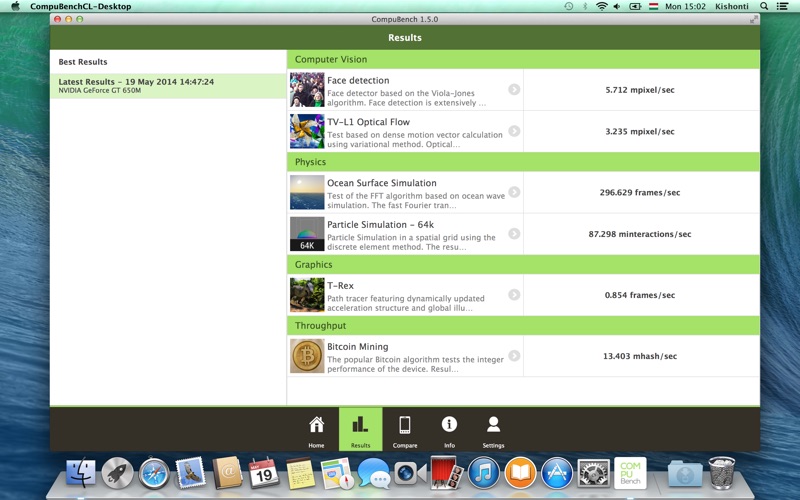This screenshot has width=800, height=500.
Task: Click the Graphics section header
Action: tap(523, 264)
